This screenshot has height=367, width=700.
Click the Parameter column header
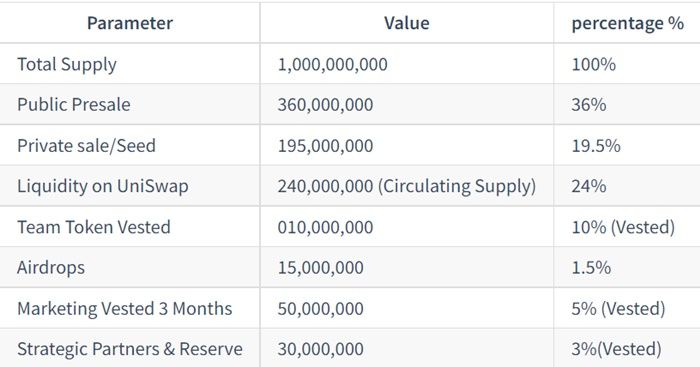[x=129, y=23]
